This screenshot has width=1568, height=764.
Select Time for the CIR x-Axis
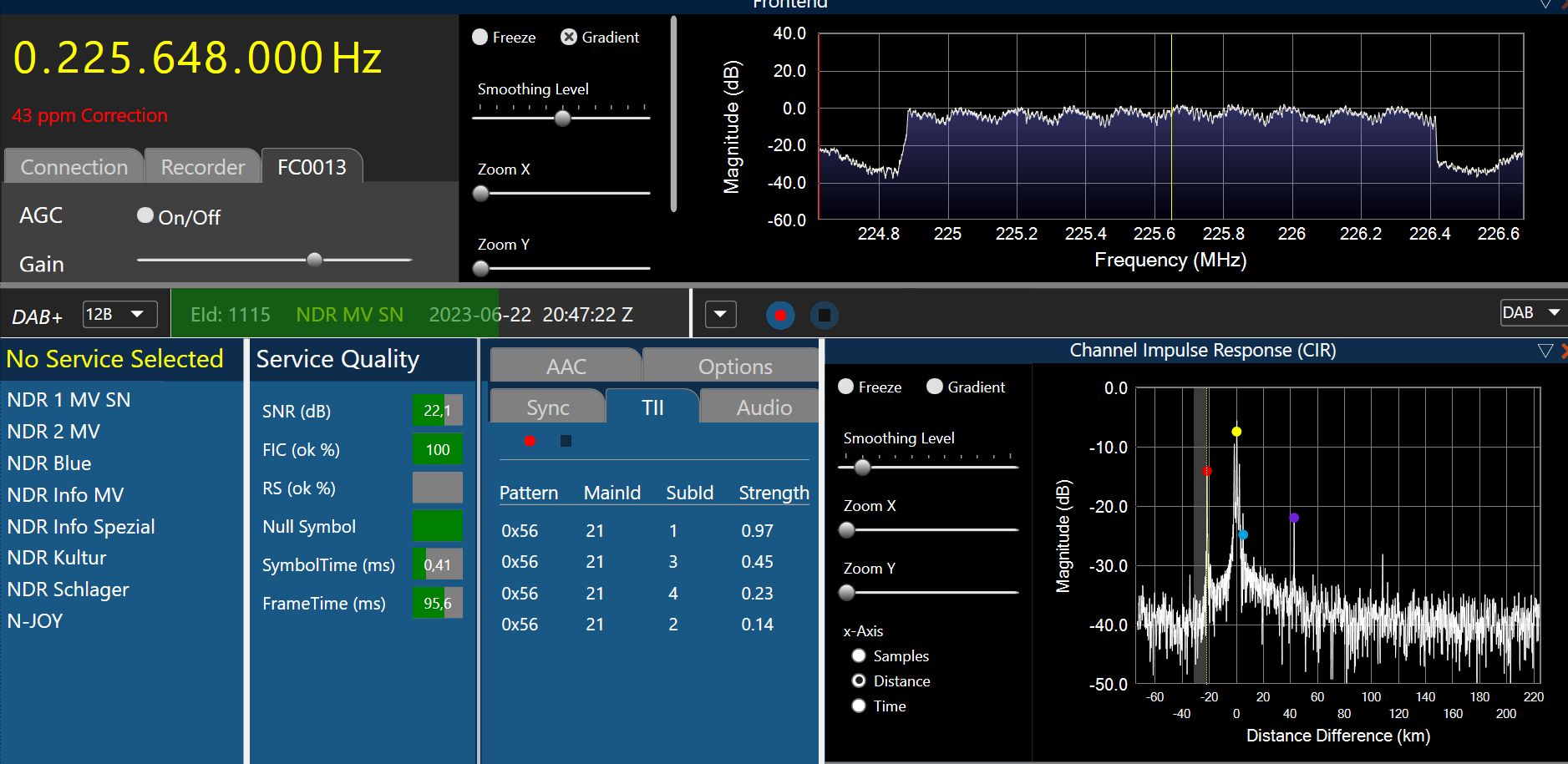pyautogui.click(x=859, y=706)
